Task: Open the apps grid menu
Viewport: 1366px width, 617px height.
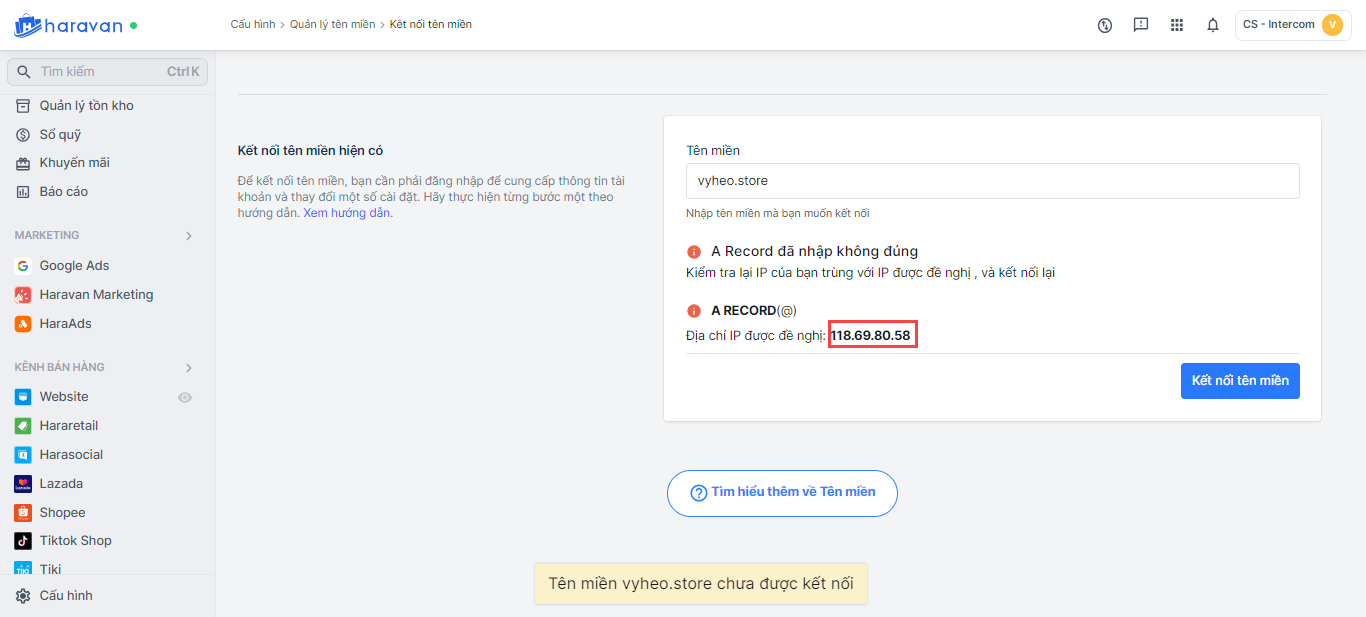Action: [x=1176, y=25]
